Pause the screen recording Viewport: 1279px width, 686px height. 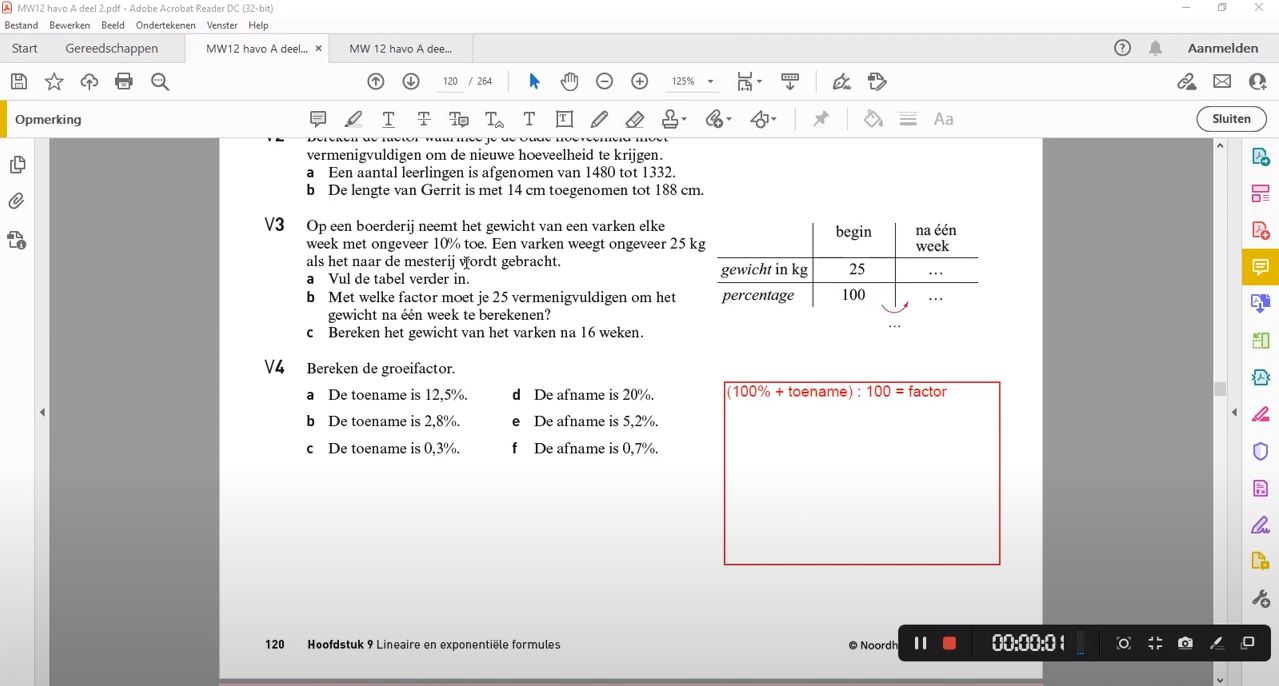click(920, 643)
